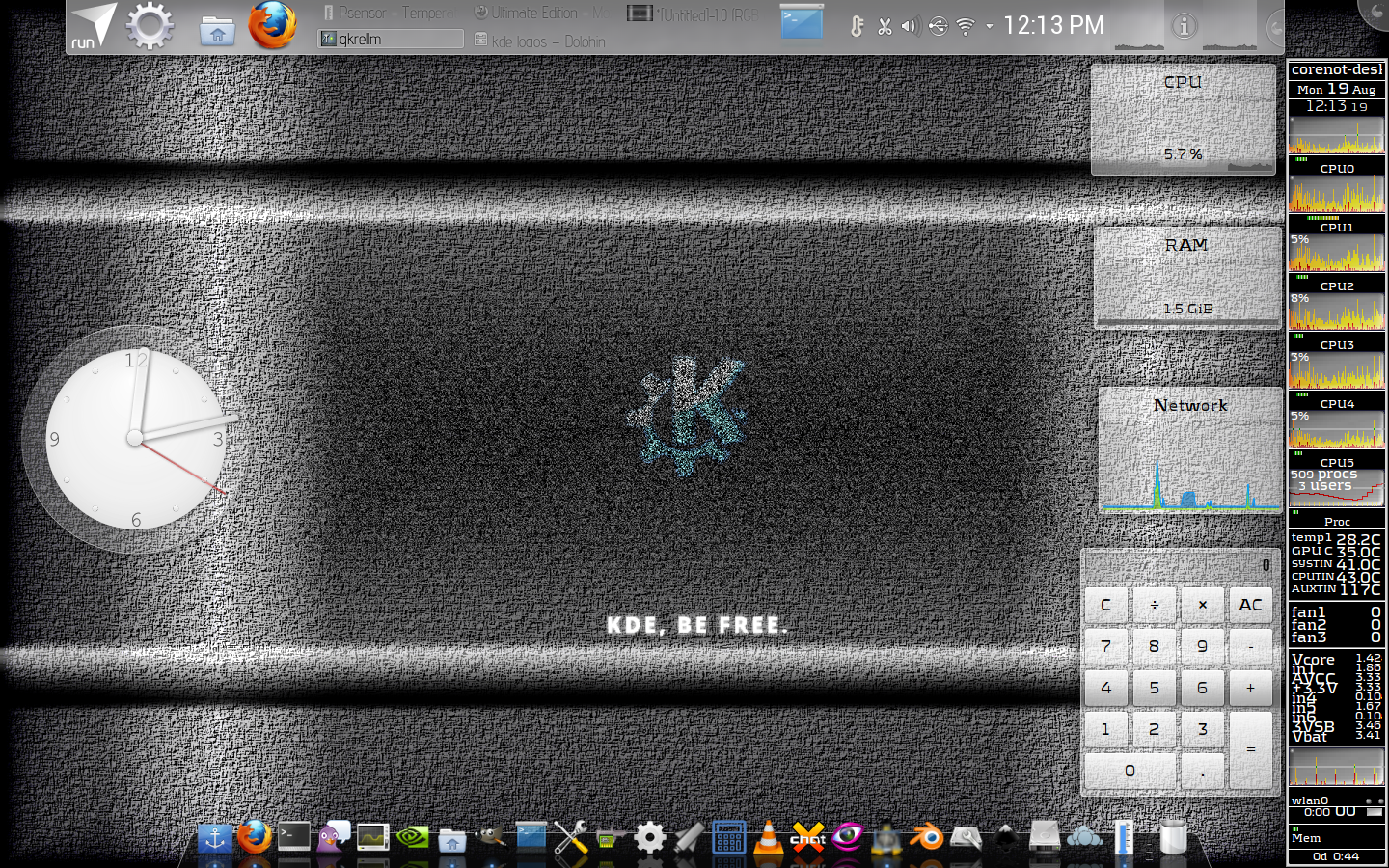Image resolution: width=1389 pixels, height=868 pixels.
Task: Open home folder icon in dock
Action: [451, 839]
